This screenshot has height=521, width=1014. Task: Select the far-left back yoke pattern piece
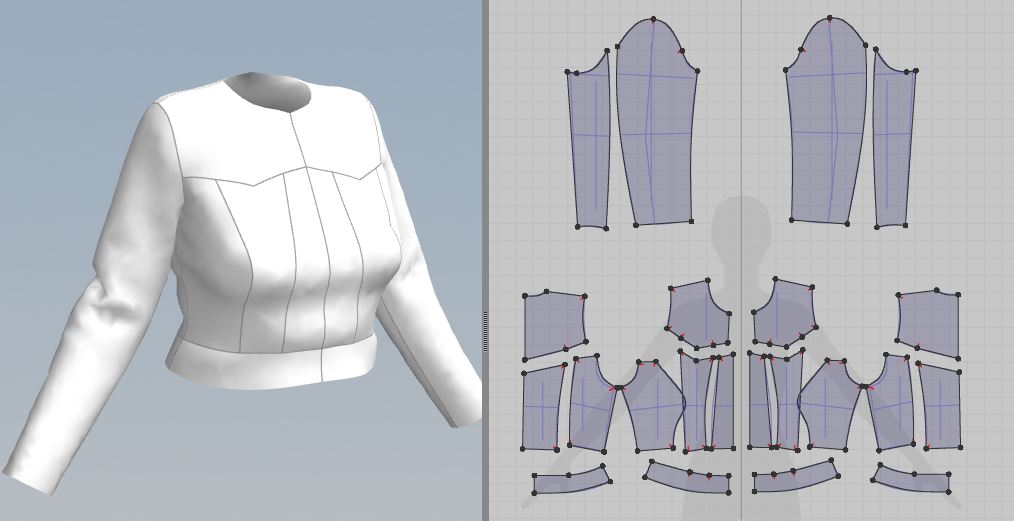coord(555,324)
